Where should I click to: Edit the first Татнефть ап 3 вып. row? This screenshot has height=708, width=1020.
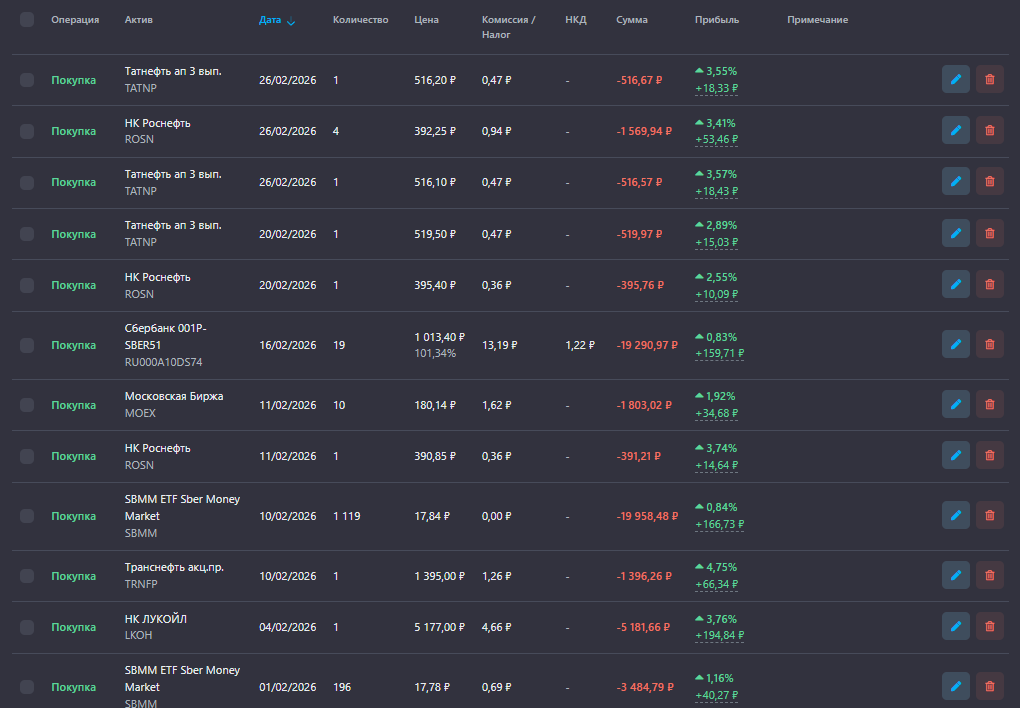pos(955,80)
